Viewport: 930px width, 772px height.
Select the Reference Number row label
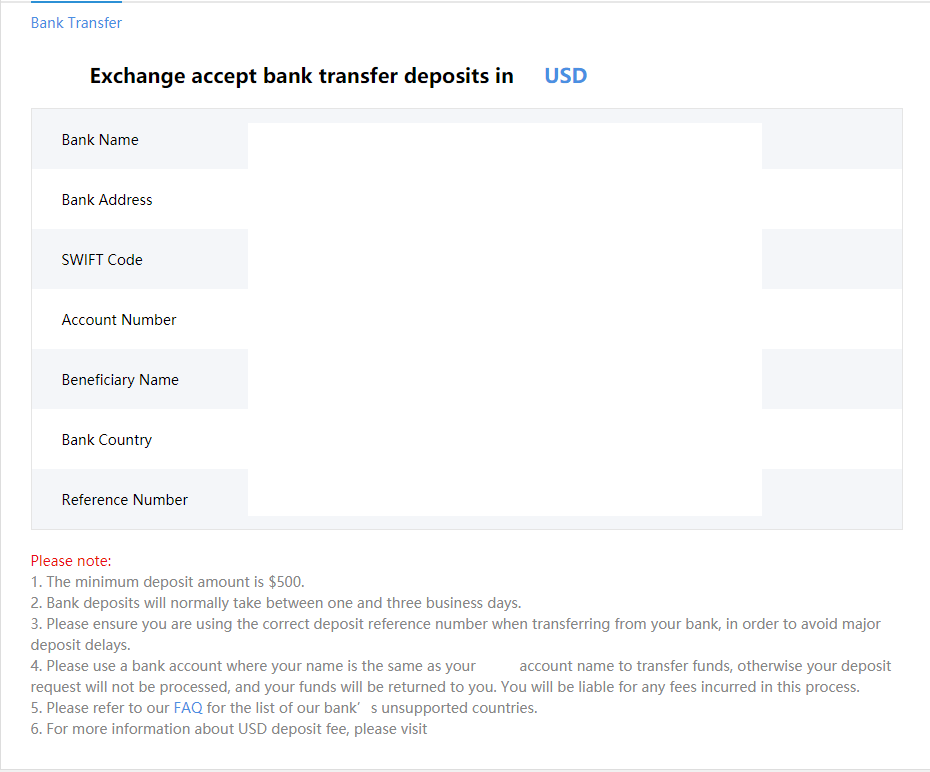tap(125, 500)
